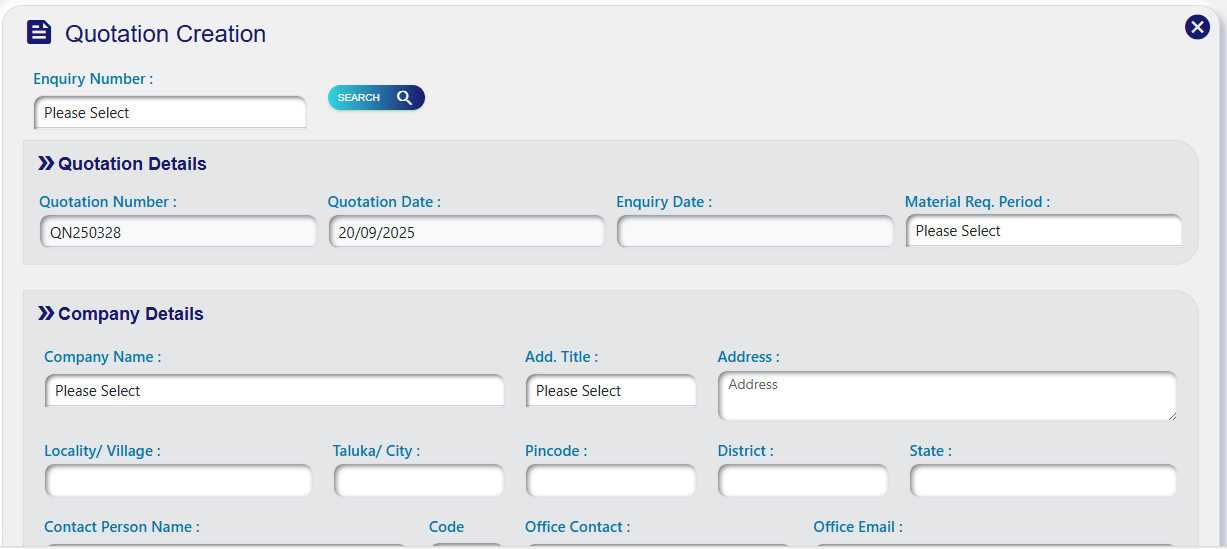
Task: Click the Quotation Details double-chevron icon
Action: (x=46, y=163)
